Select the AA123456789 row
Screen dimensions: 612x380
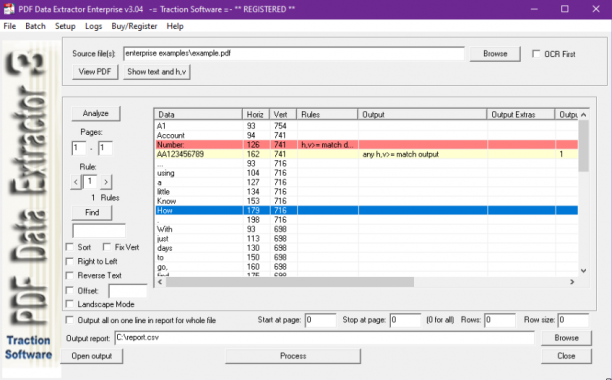(366, 154)
